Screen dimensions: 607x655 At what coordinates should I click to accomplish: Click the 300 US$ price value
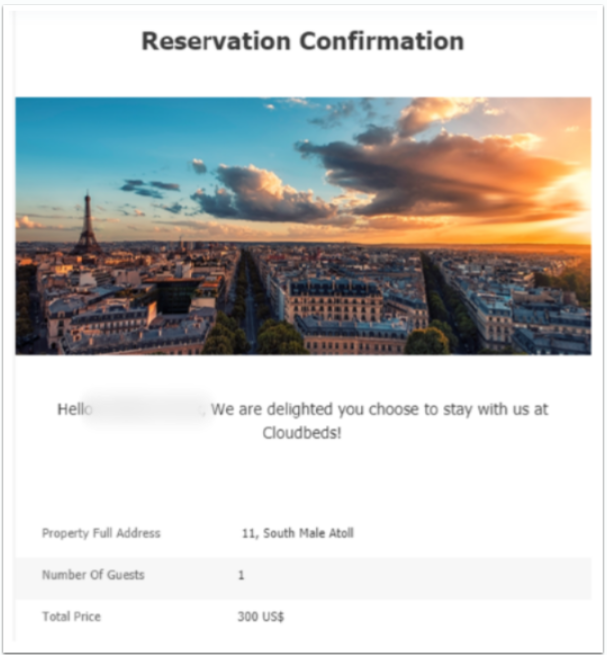pyautogui.click(x=261, y=617)
